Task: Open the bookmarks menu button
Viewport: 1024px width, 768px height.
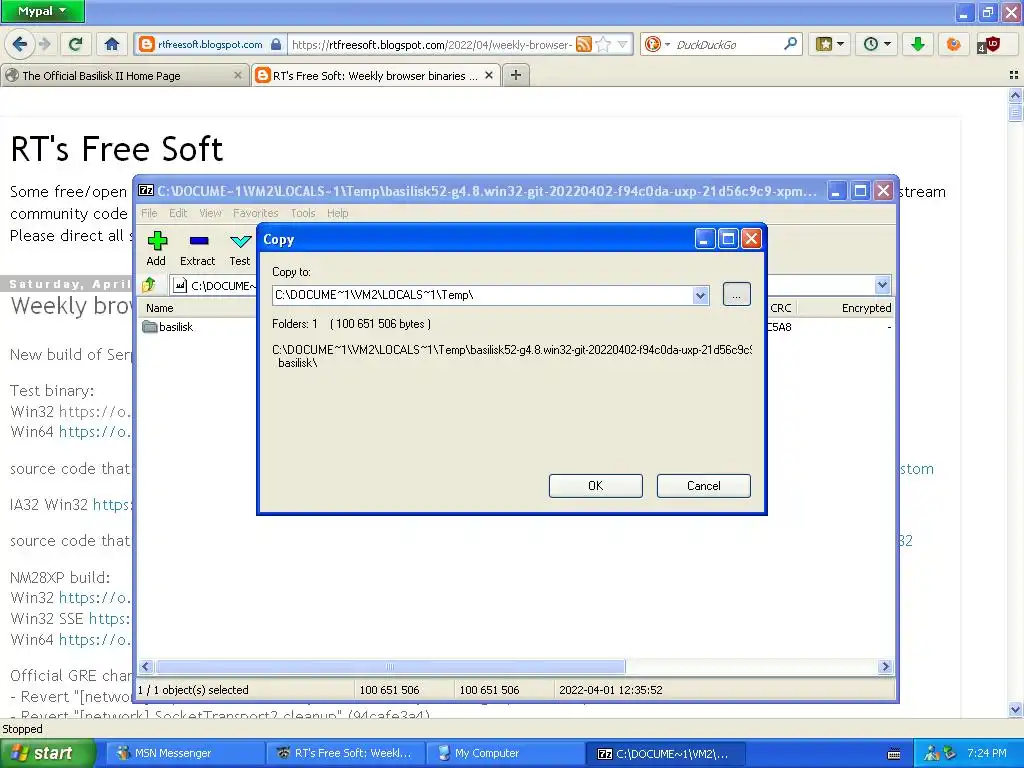Action: (x=829, y=44)
